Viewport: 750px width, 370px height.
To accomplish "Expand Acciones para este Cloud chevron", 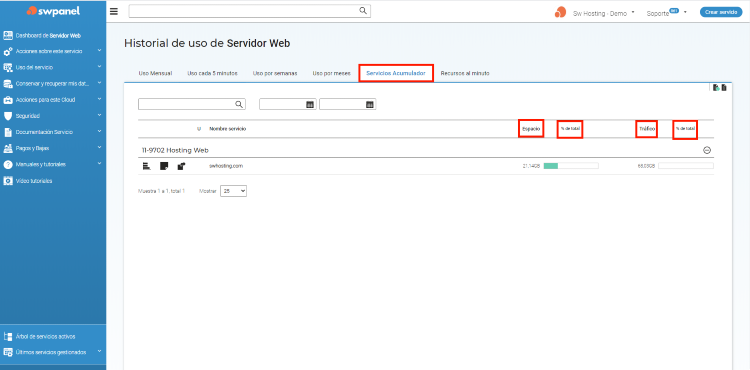I will click(99, 99).
